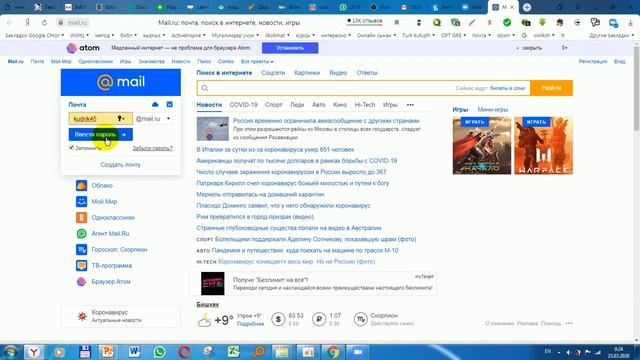This screenshot has height=360, width=640.
Task: Open Zoom from the taskbar
Action: tap(358, 352)
